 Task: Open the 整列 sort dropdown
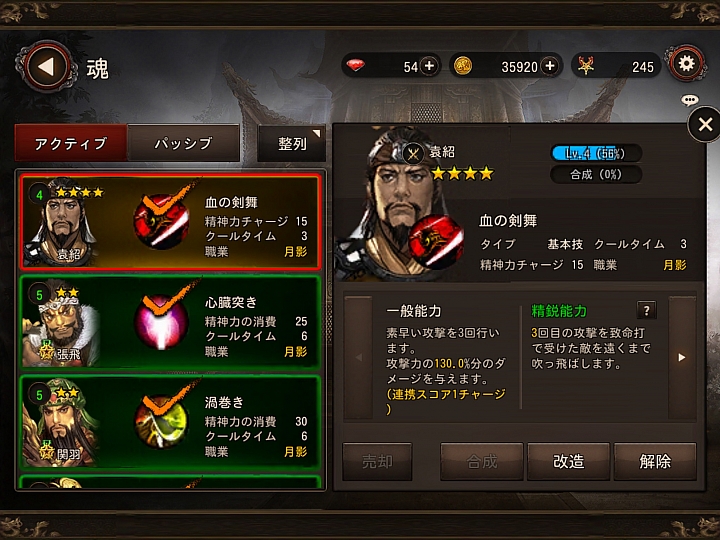point(292,143)
